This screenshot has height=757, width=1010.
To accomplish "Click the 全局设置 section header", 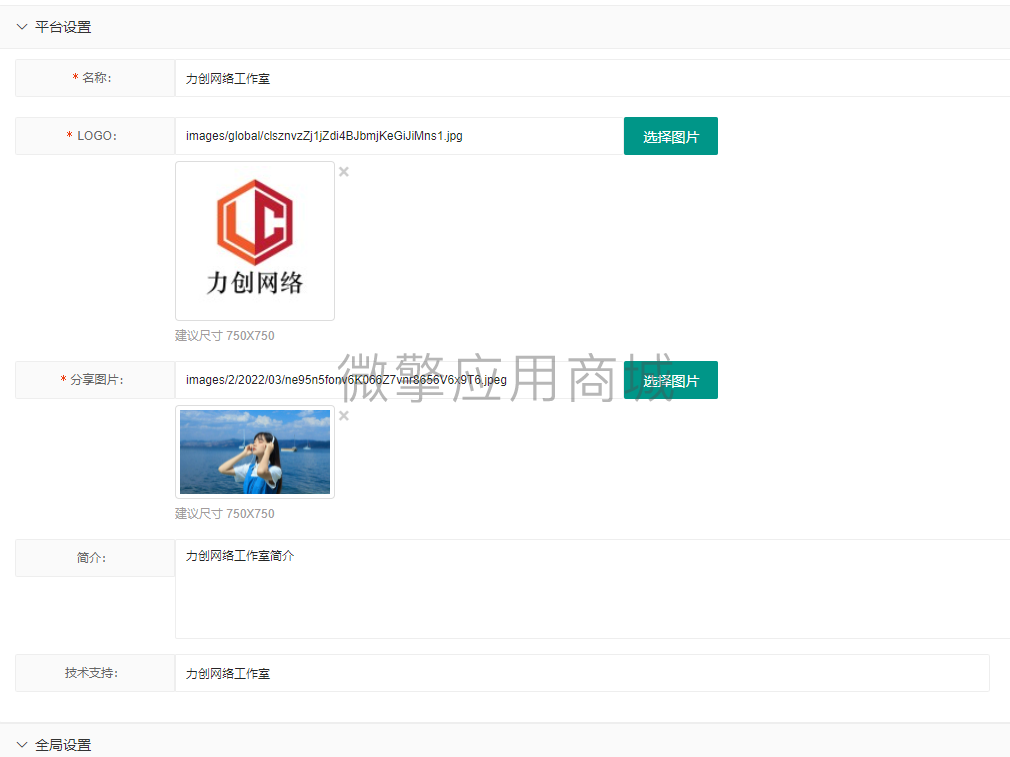I will pyautogui.click(x=62, y=745).
